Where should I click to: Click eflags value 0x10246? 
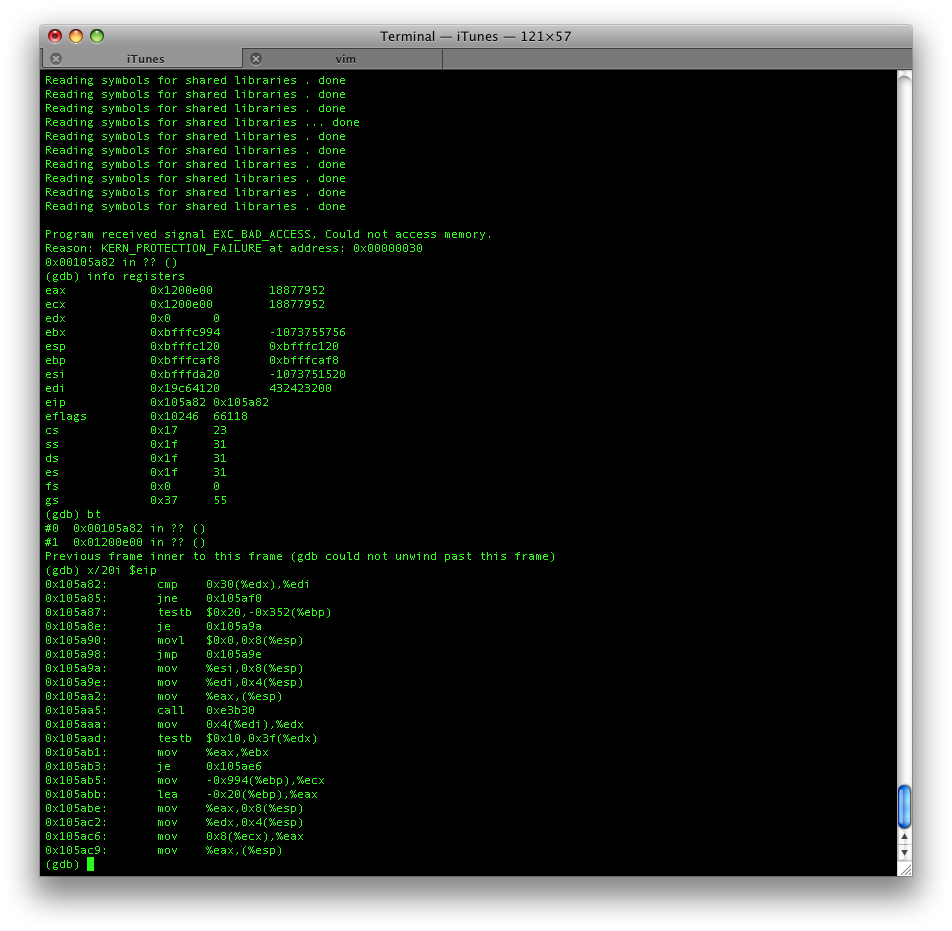[174, 416]
